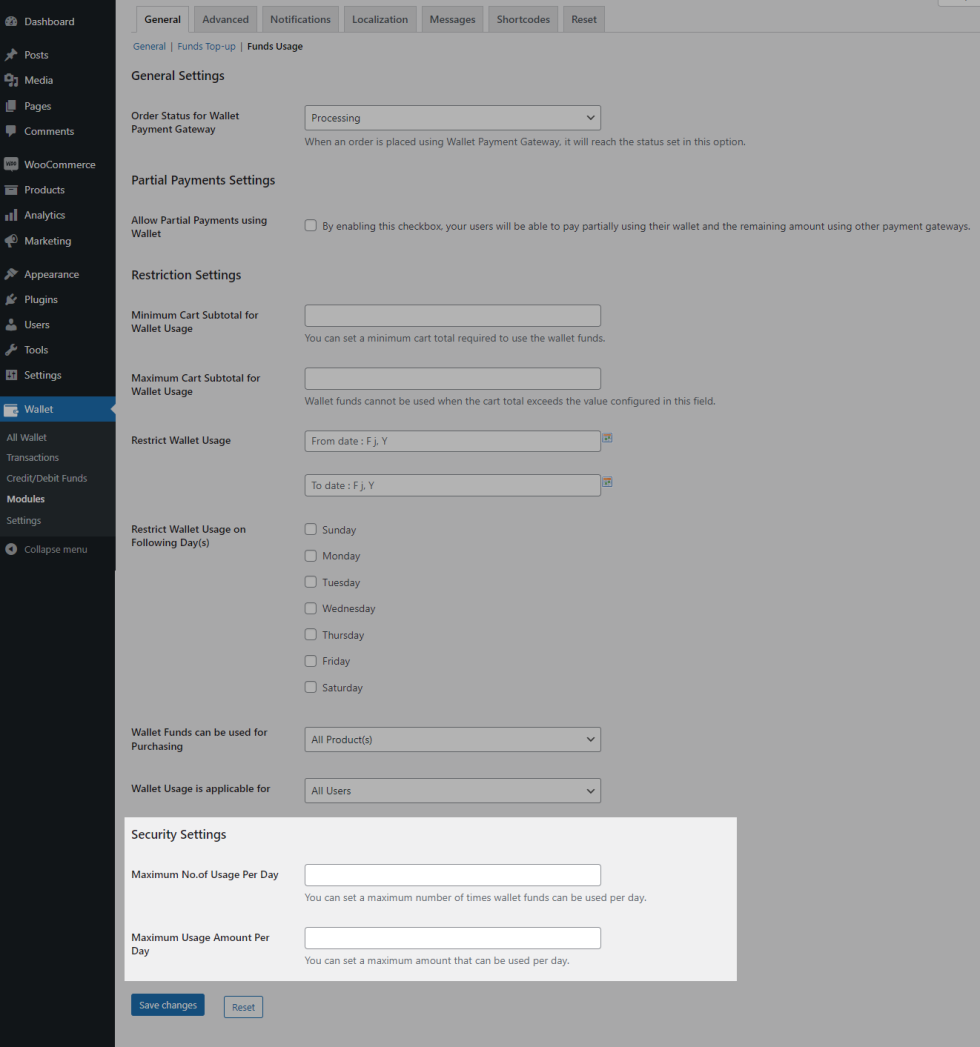Check the Monday restriction checkbox

[x=310, y=556]
